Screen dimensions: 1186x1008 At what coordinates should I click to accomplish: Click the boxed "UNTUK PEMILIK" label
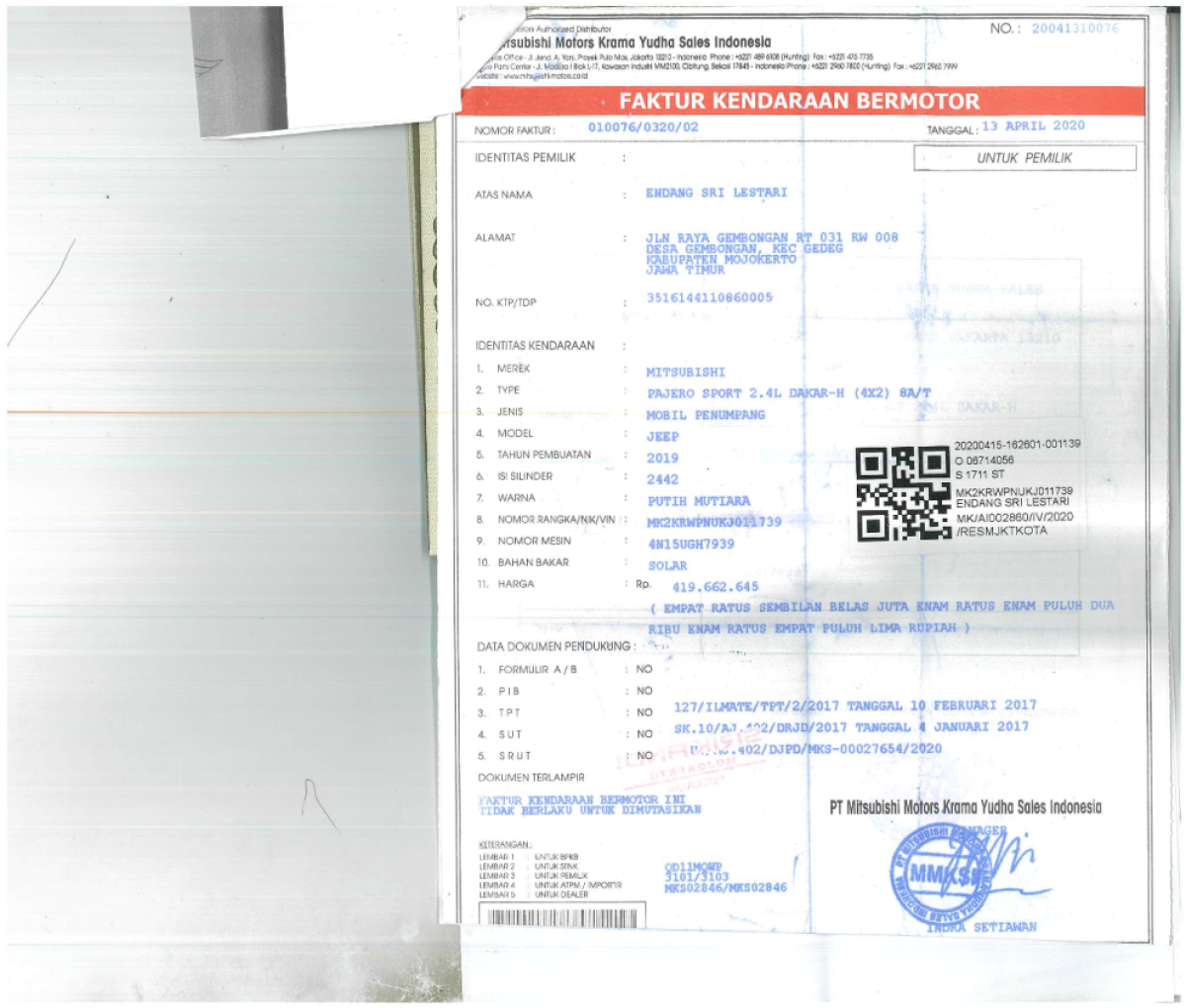(x=1025, y=158)
